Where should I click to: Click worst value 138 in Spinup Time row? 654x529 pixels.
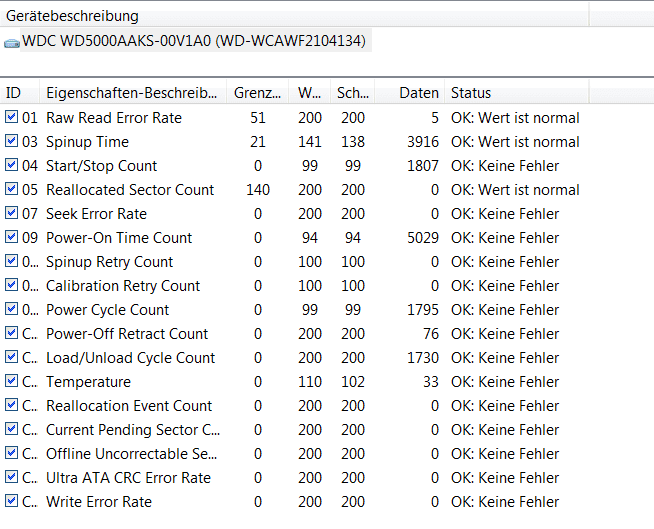coord(353,142)
